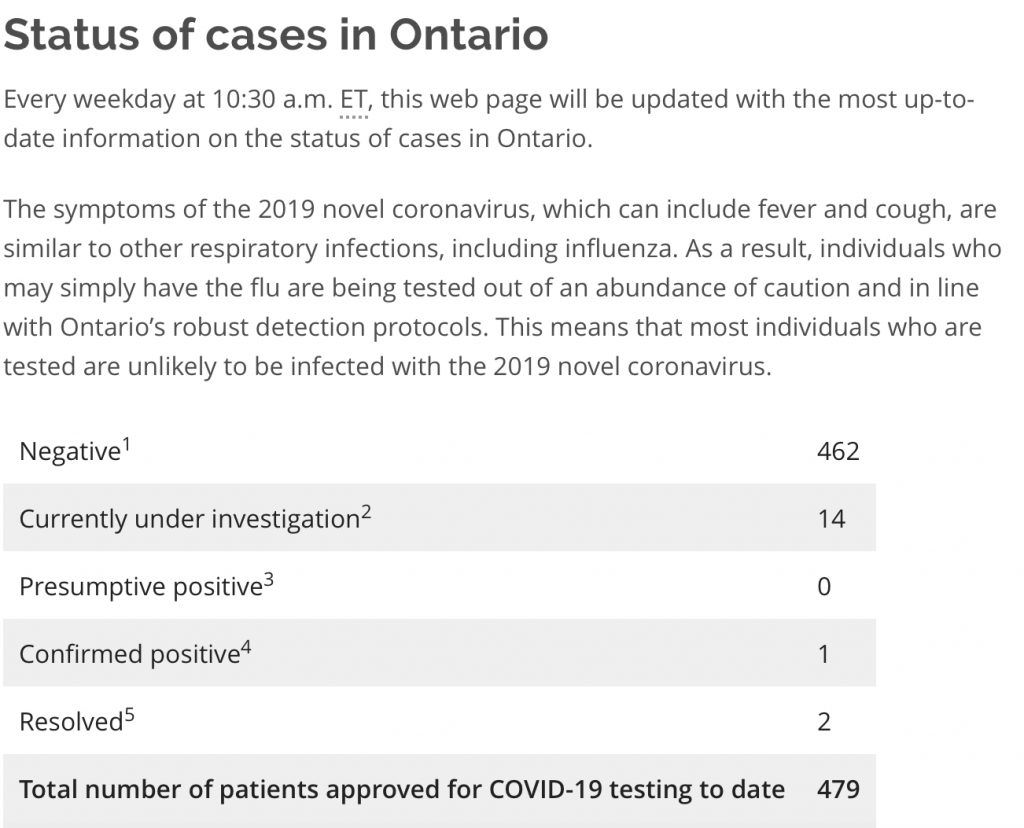This screenshot has height=828, width=1024.
Task: Select the Resolved row label
Action: tap(71, 722)
